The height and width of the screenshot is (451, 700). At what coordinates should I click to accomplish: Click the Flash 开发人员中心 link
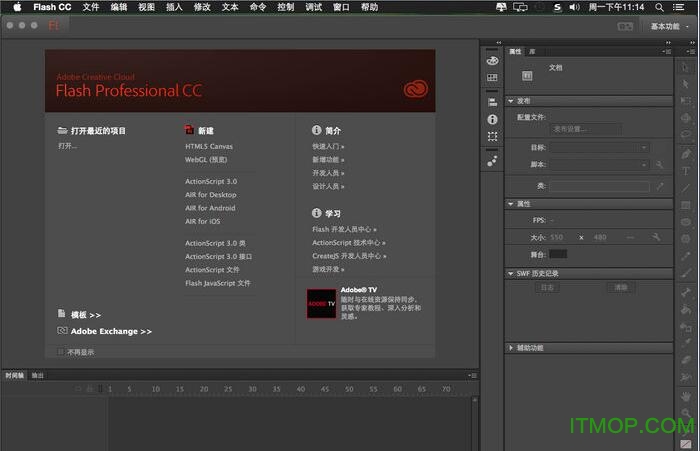pyautogui.click(x=344, y=229)
